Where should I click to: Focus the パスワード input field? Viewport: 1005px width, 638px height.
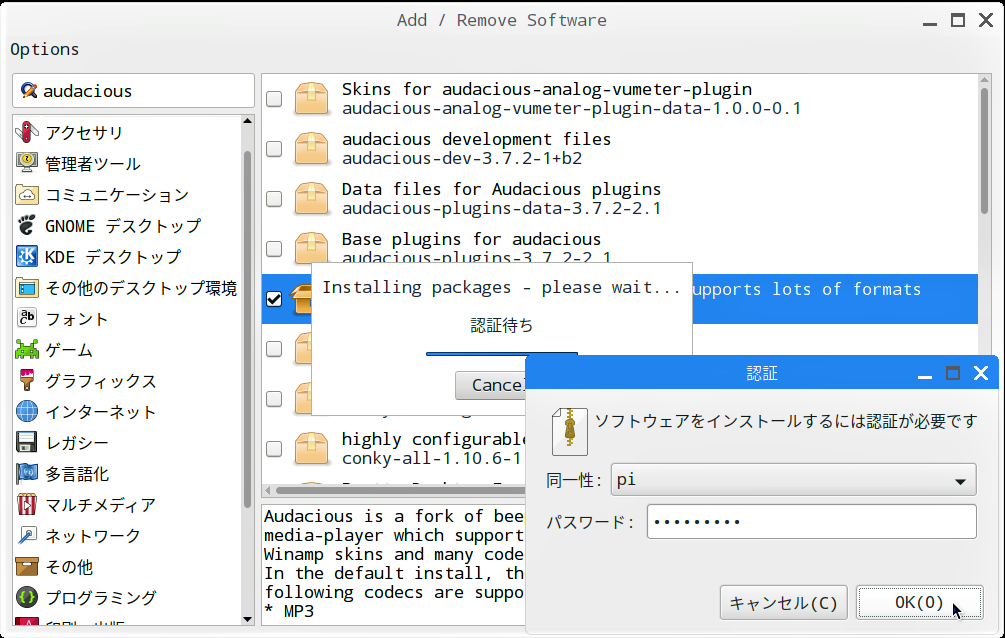(811, 521)
